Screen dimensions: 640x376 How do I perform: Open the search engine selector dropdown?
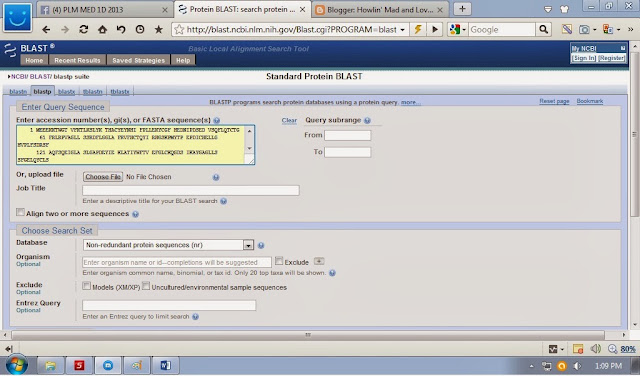[x=464, y=30]
